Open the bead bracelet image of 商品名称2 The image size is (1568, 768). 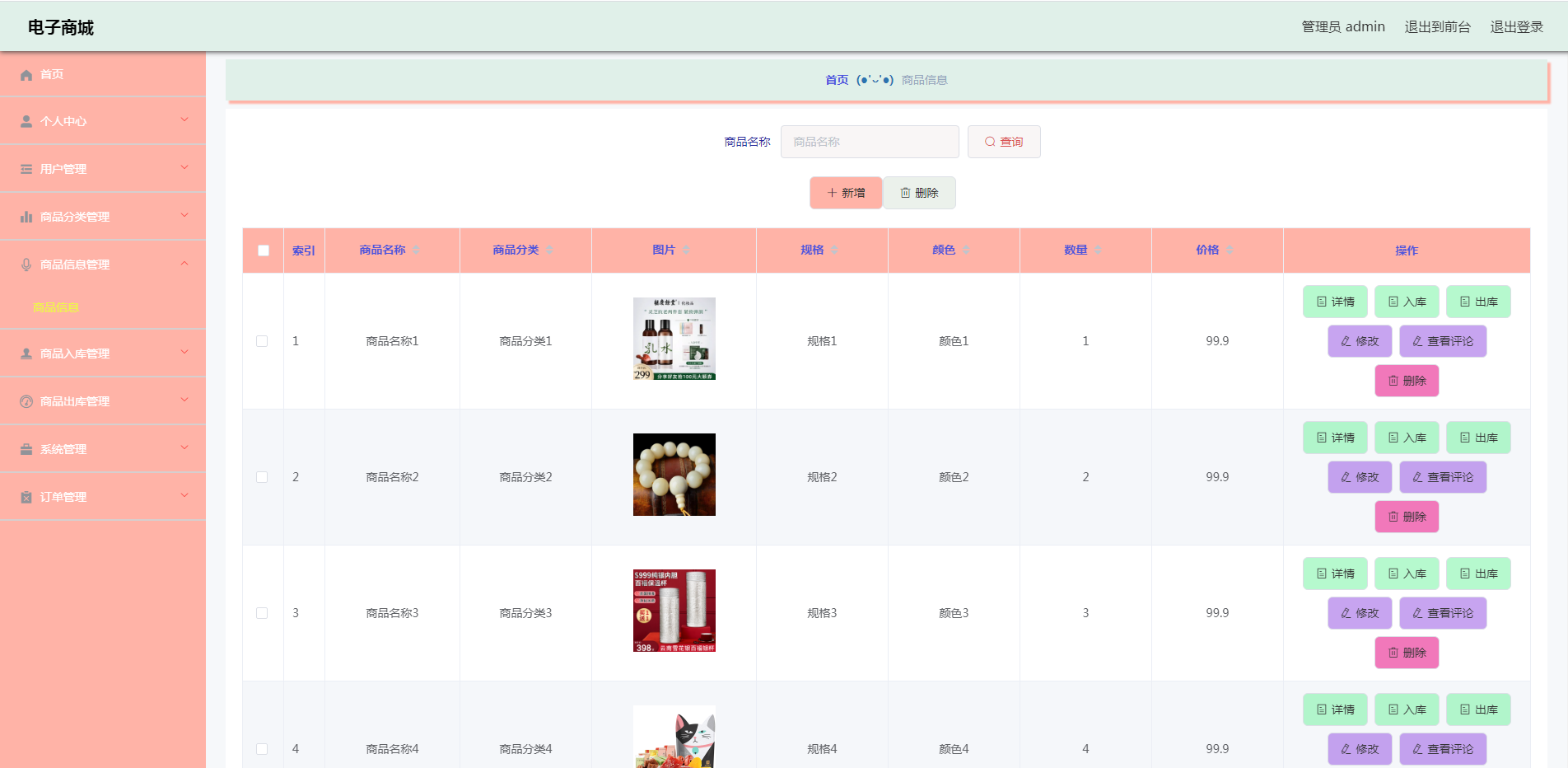click(x=674, y=475)
